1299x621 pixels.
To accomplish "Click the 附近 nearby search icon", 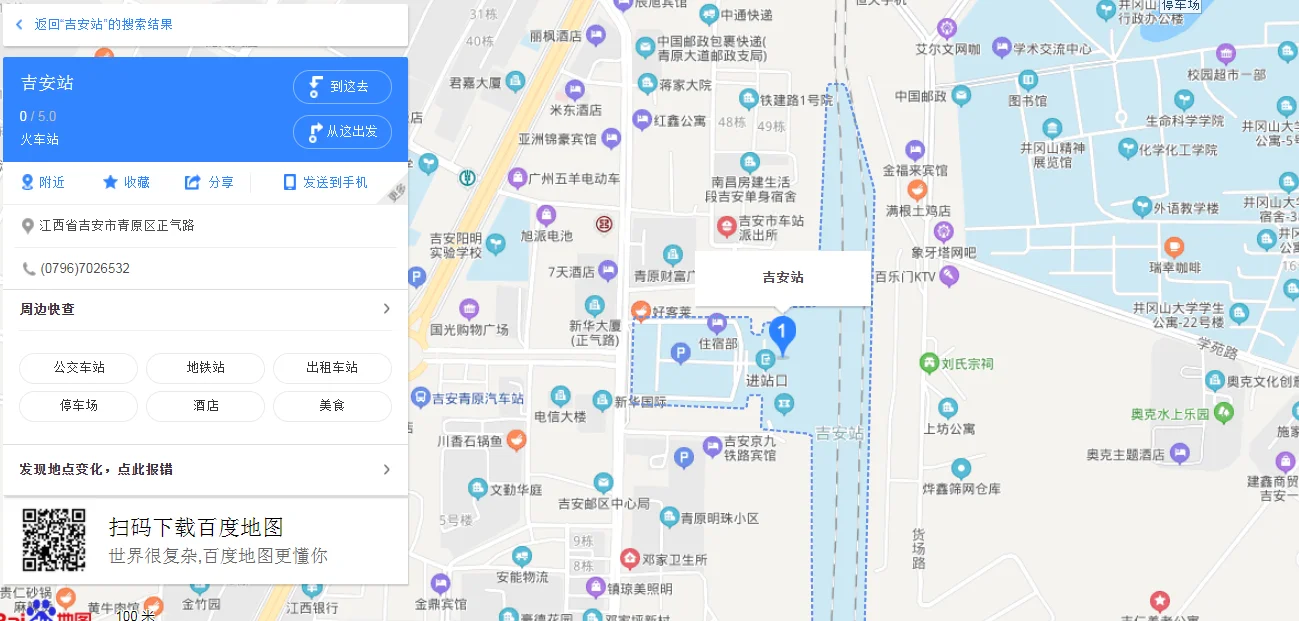I will tap(25, 182).
